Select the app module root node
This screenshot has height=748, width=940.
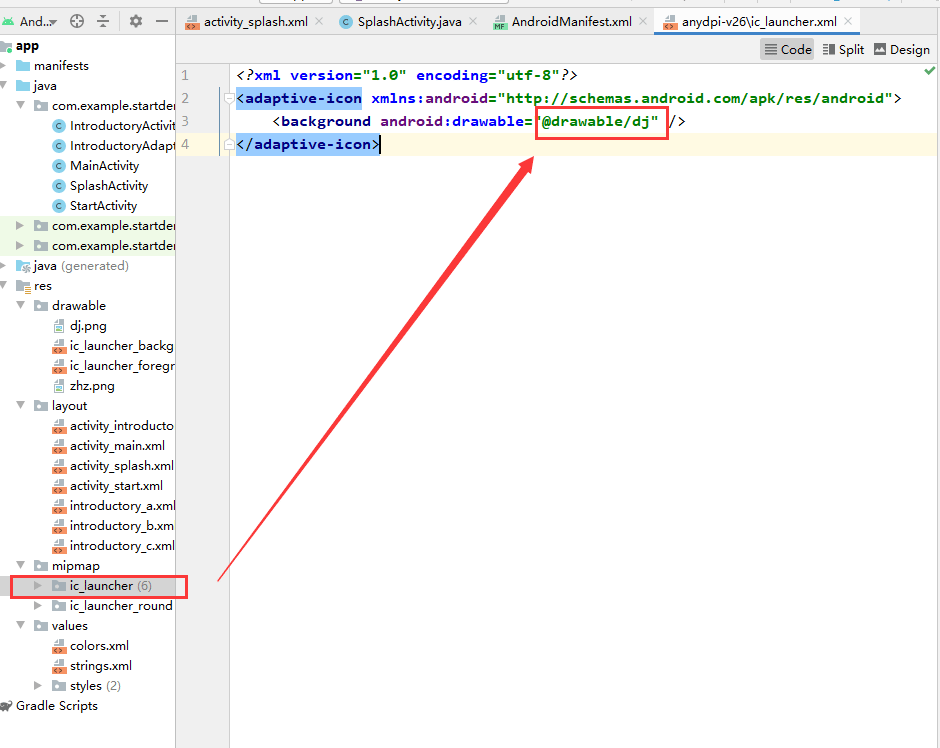tap(27, 46)
